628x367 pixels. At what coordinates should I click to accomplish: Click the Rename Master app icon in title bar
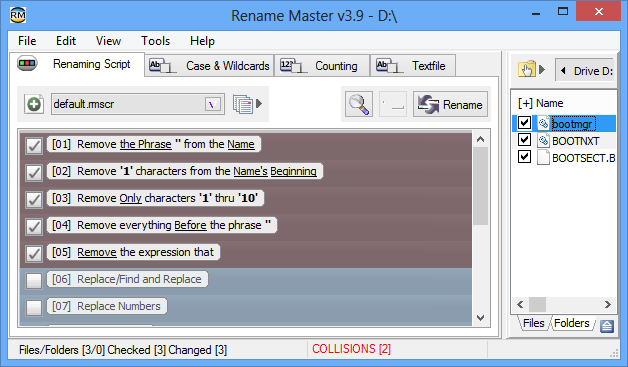18,15
